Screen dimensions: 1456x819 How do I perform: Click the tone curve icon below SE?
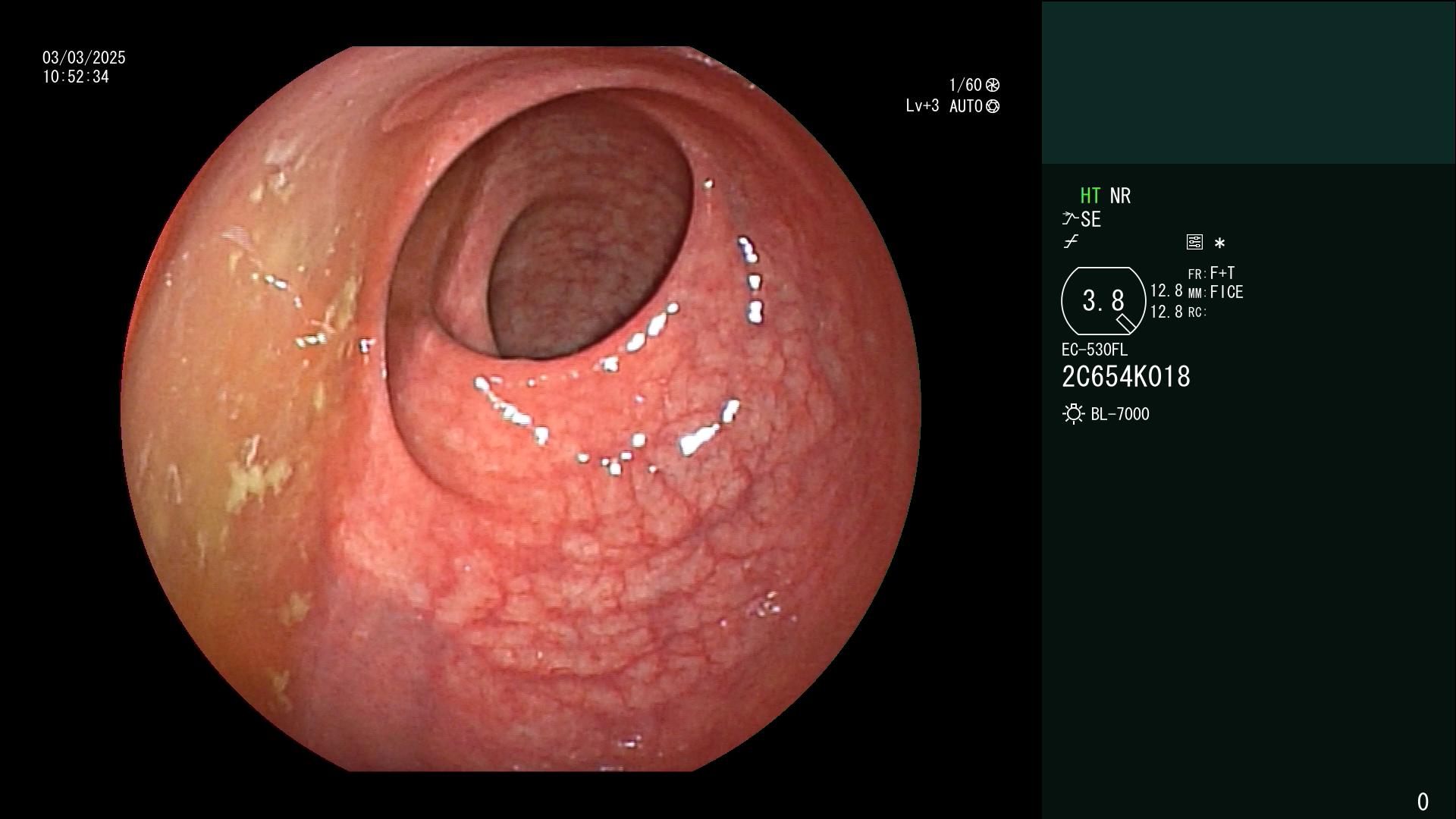[1071, 242]
